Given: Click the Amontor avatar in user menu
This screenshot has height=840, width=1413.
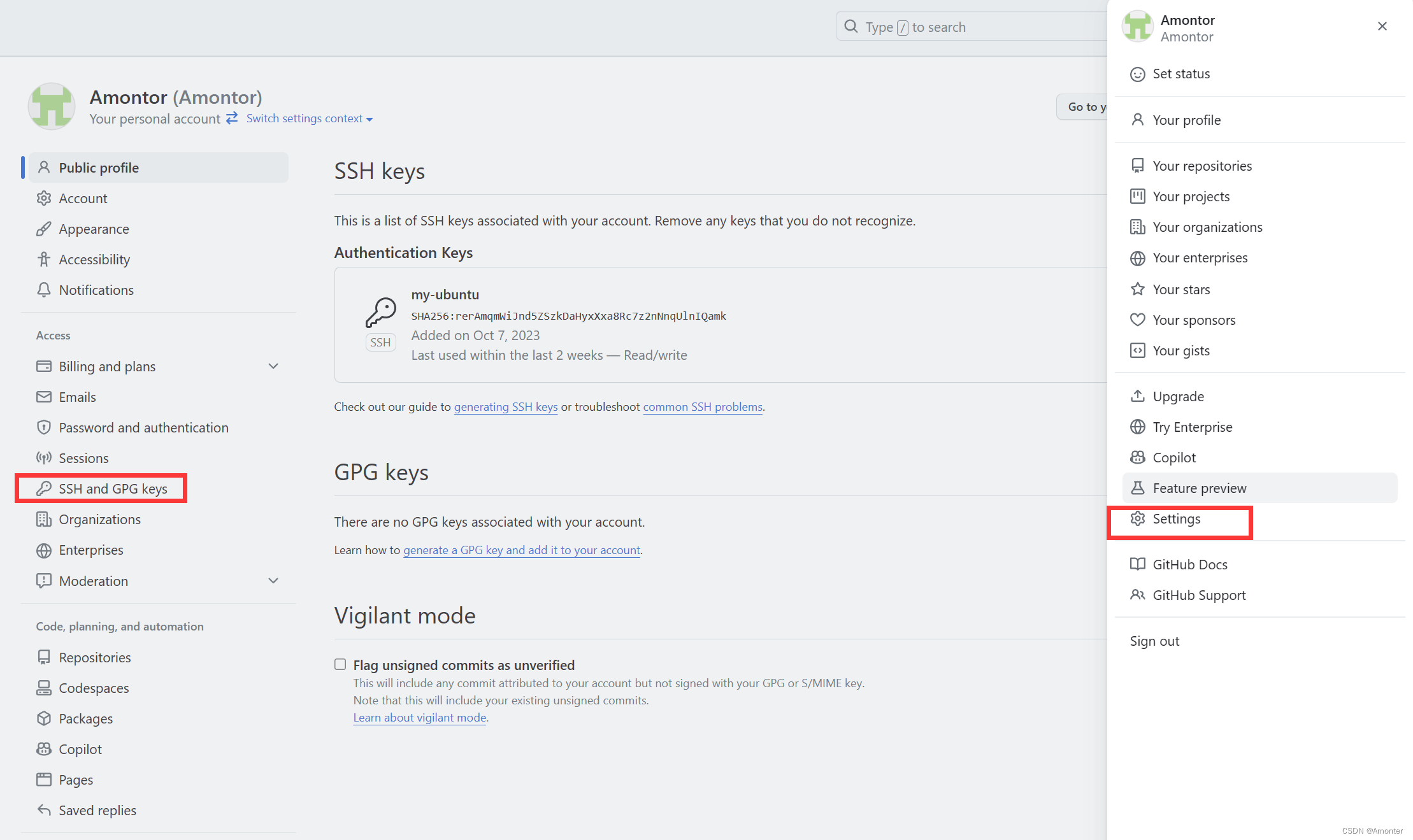Looking at the screenshot, I should pyautogui.click(x=1138, y=27).
